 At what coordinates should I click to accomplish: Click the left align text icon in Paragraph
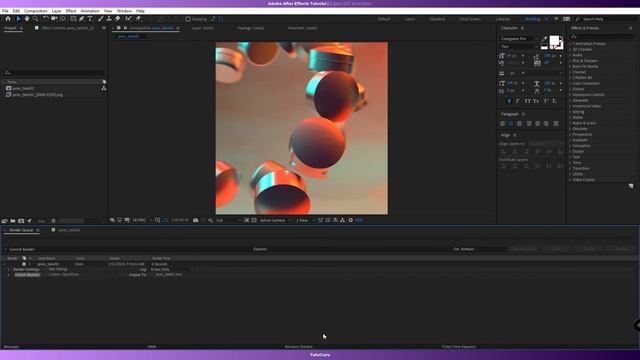point(503,124)
